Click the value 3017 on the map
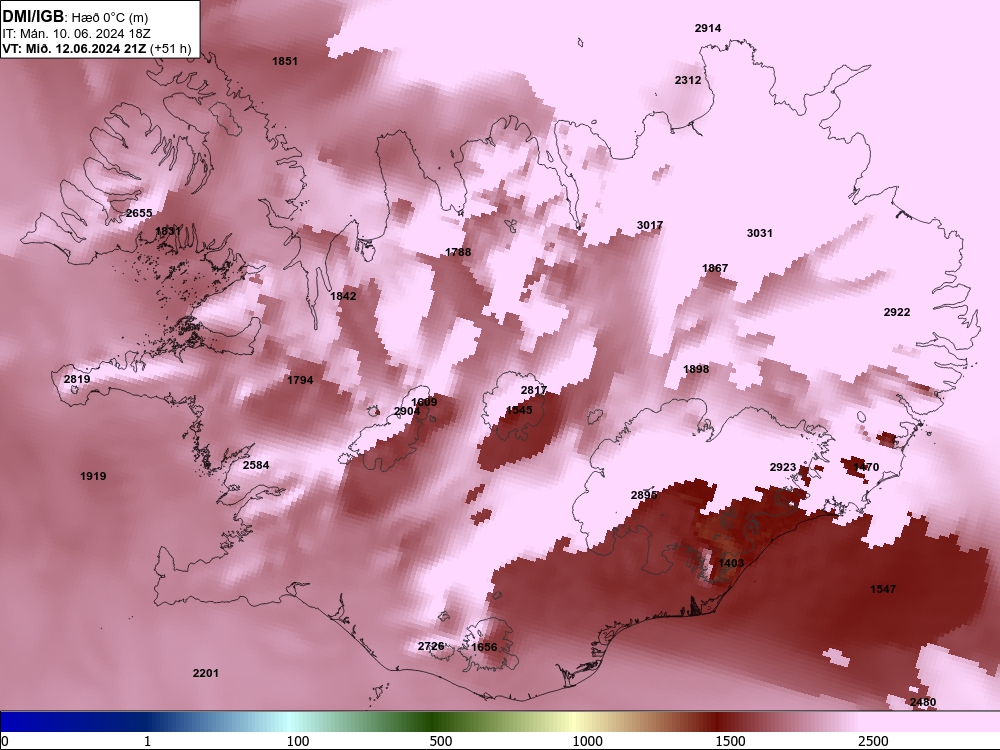 tap(650, 225)
